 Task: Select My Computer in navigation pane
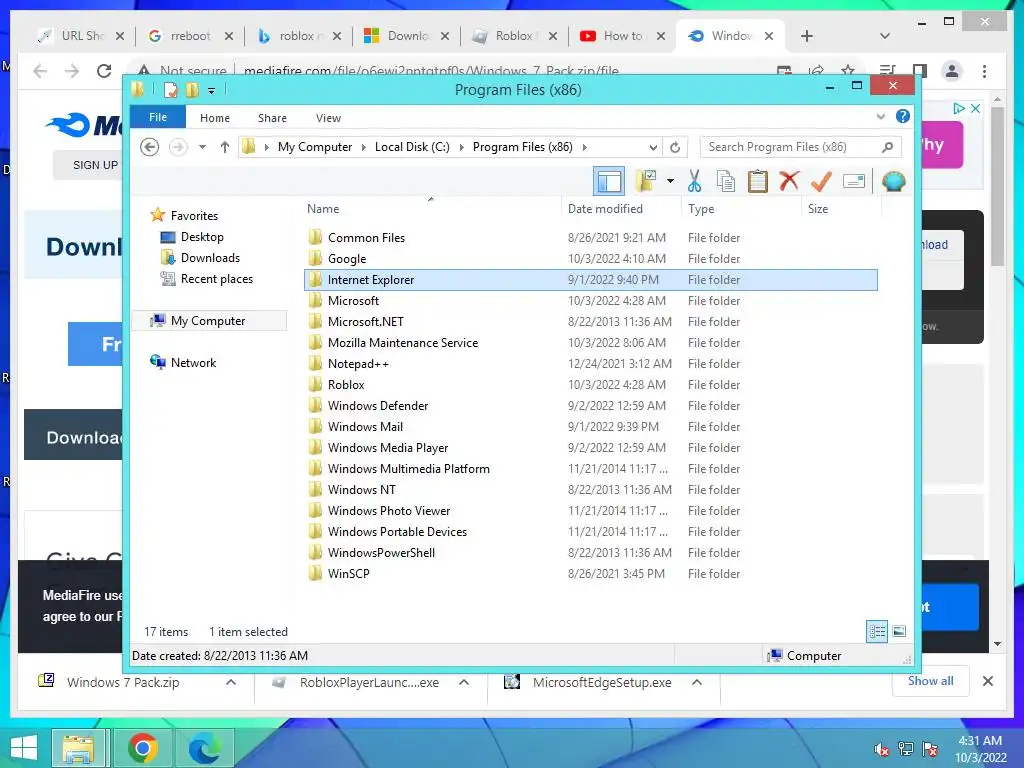coord(210,321)
